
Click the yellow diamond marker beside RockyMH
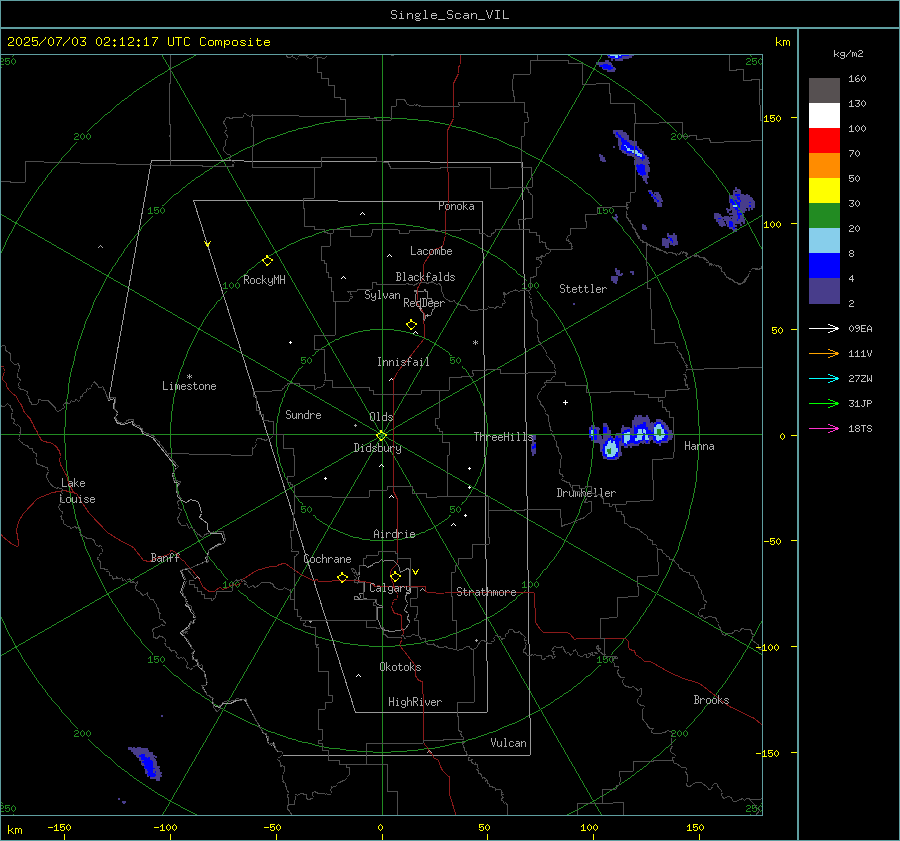267,261
